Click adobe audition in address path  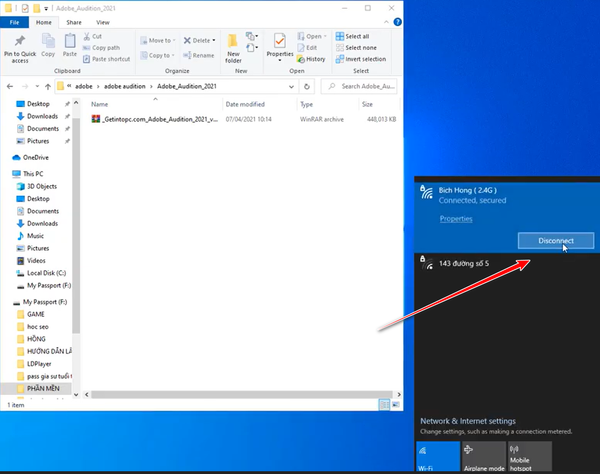point(125,86)
